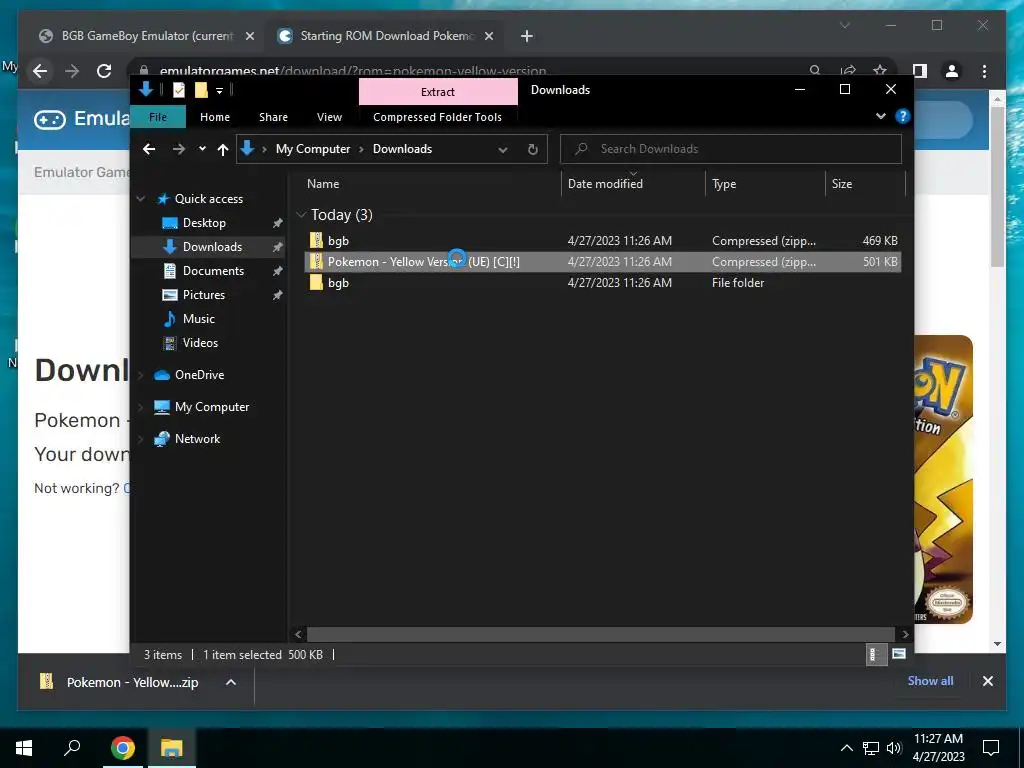The image size is (1024, 768).
Task: Refresh the Downloads folder
Action: [533, 150]
